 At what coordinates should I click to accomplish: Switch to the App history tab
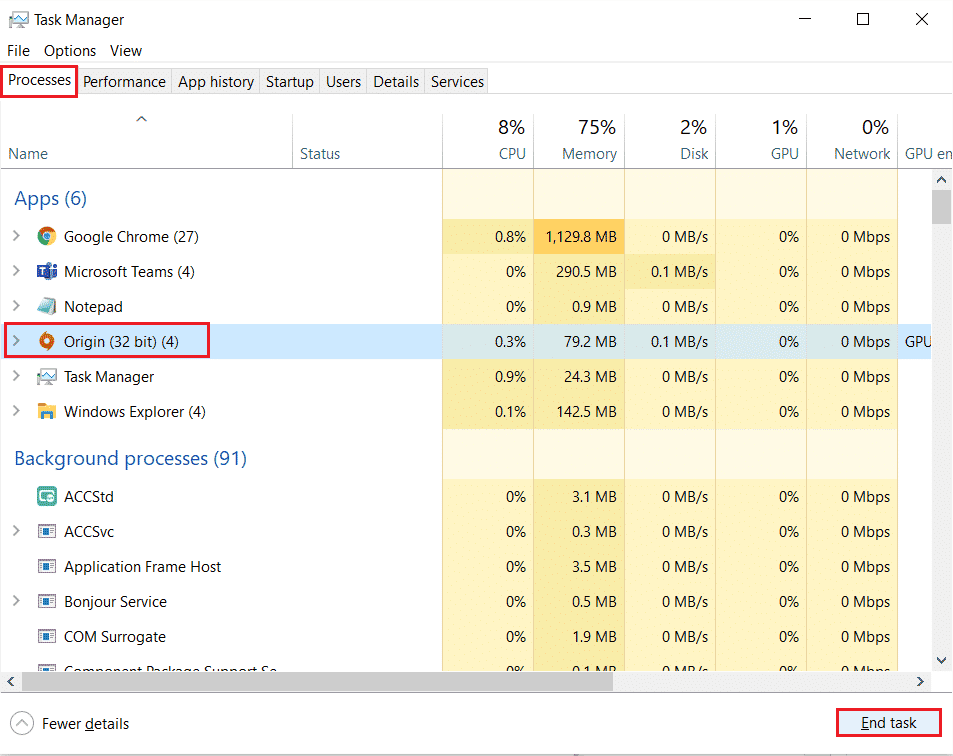(x=216, y=81)
